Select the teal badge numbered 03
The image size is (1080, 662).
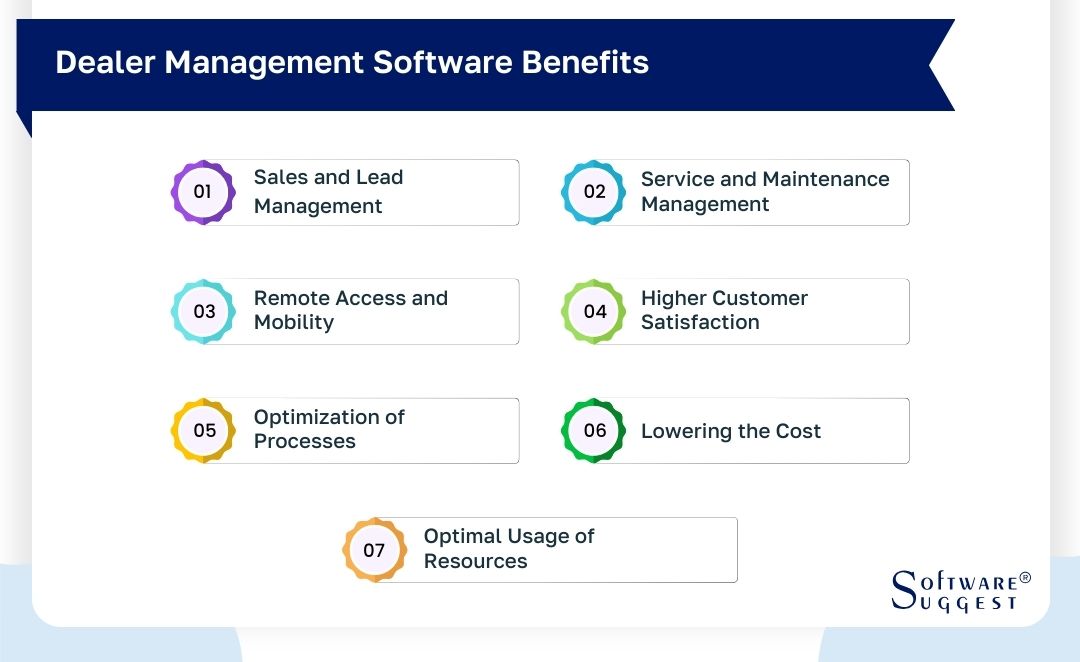(x=203, y=311)
